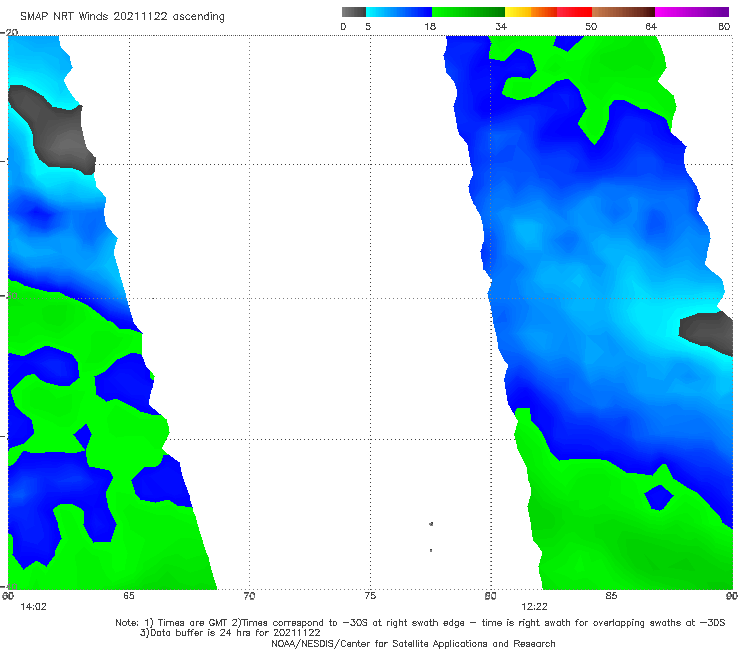This screenshot has width=740, height=650.
Task: Click the brown 50-64 segment of the colorbar
Action: [x=623, y=12]
